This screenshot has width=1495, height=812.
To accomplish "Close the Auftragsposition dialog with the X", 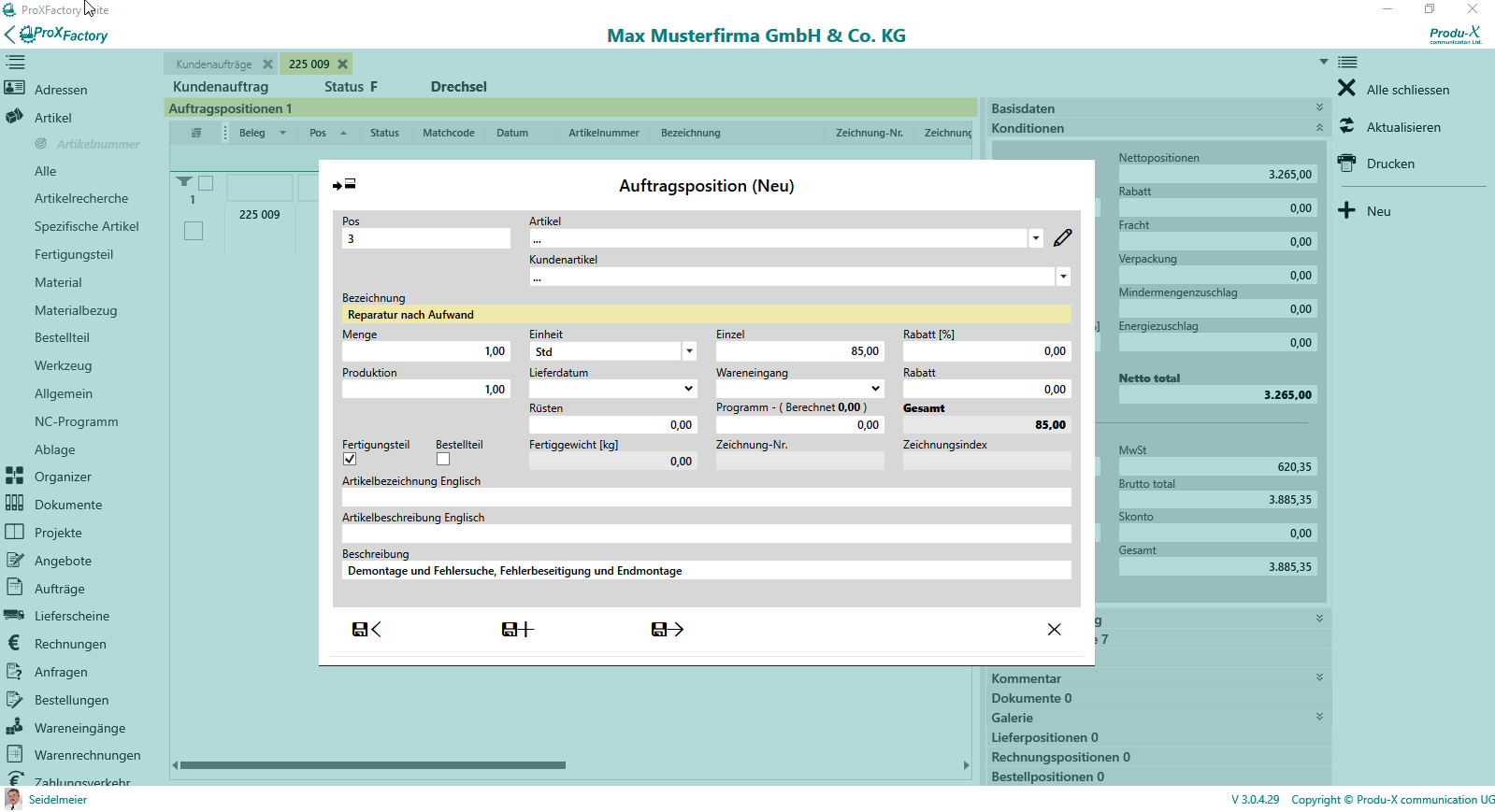I will click(x=1054, y=630).
